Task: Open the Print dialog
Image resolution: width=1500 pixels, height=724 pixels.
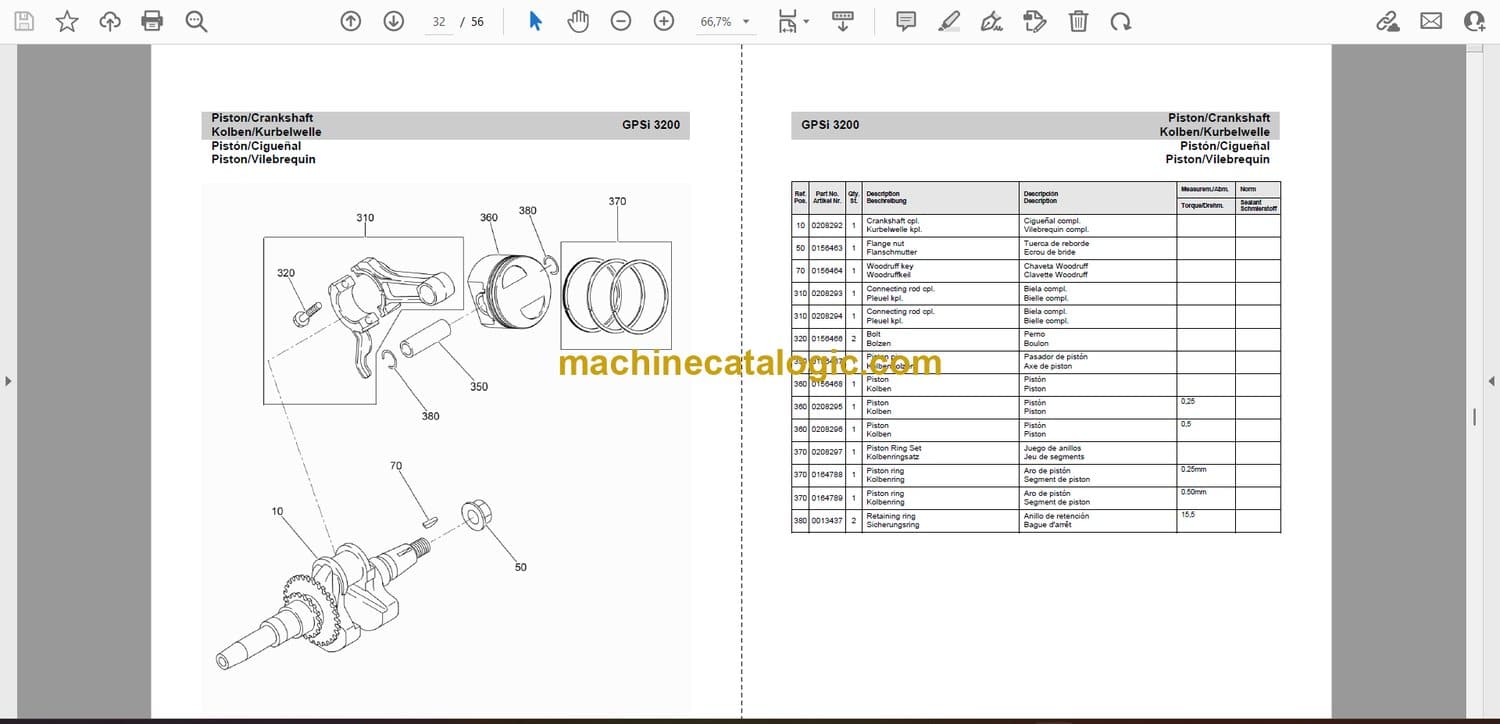Action: coord(152,21)
